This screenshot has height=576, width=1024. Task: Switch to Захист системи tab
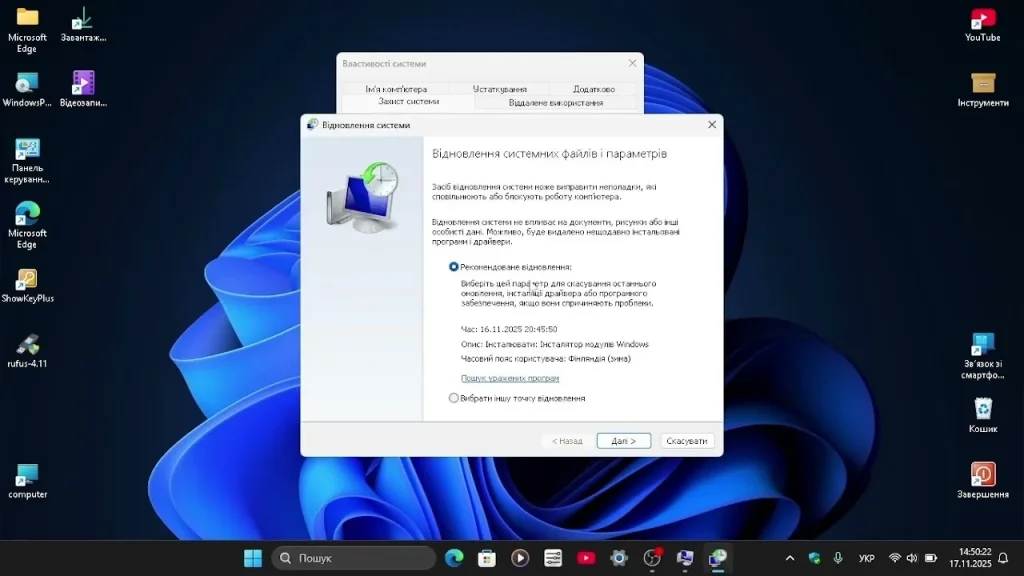tap(408, 101)
